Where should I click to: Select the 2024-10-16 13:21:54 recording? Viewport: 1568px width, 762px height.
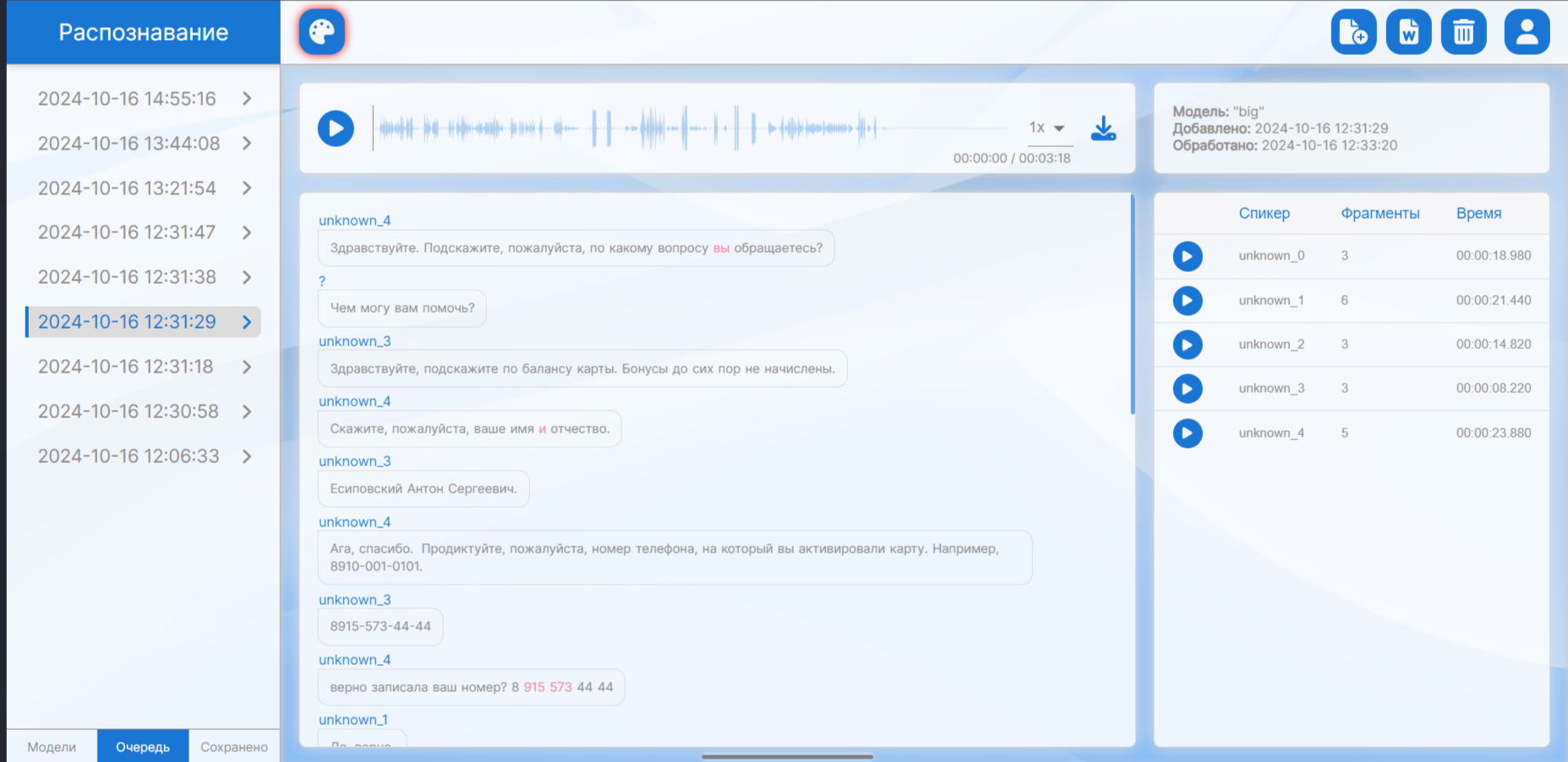(x=127, y=188)
